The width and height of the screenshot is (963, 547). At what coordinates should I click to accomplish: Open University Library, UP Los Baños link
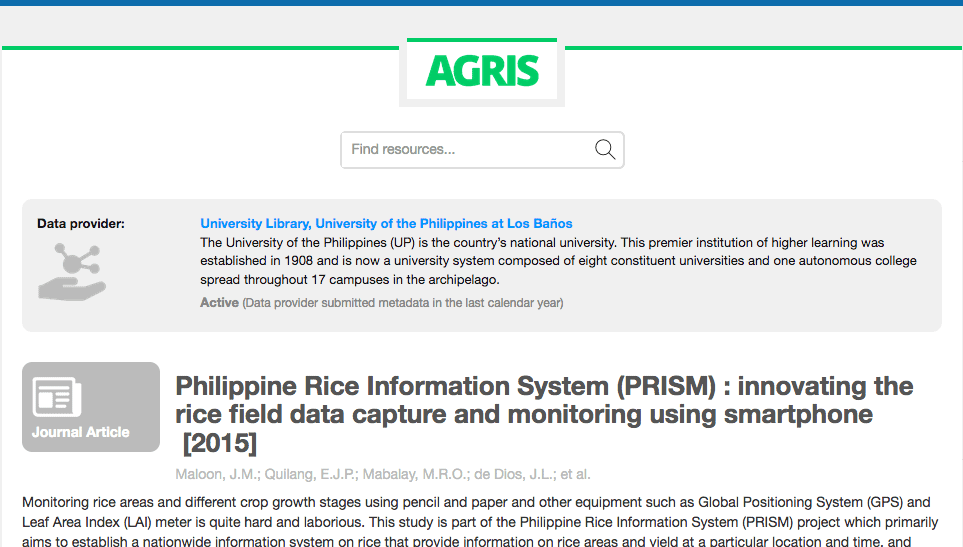point(386,224)
